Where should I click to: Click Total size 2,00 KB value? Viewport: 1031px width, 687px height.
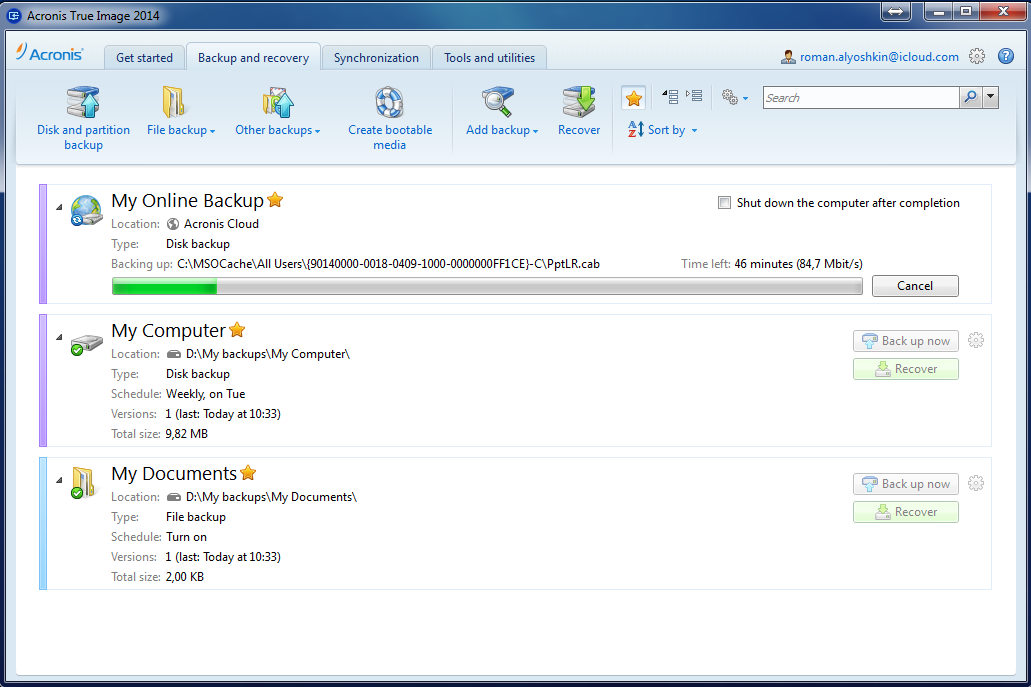[185, 577]
